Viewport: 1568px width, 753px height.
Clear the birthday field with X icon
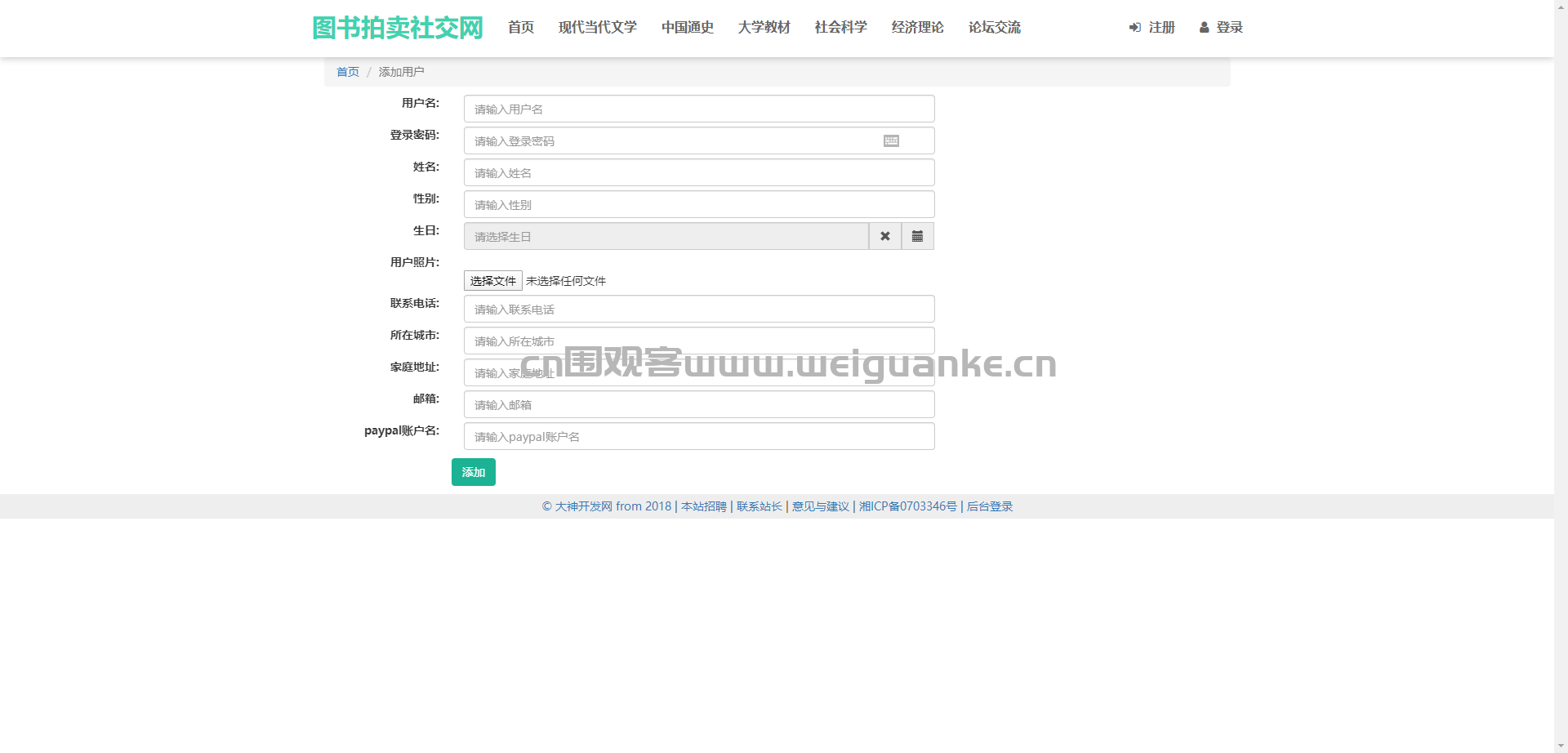[x=885, y=236]
